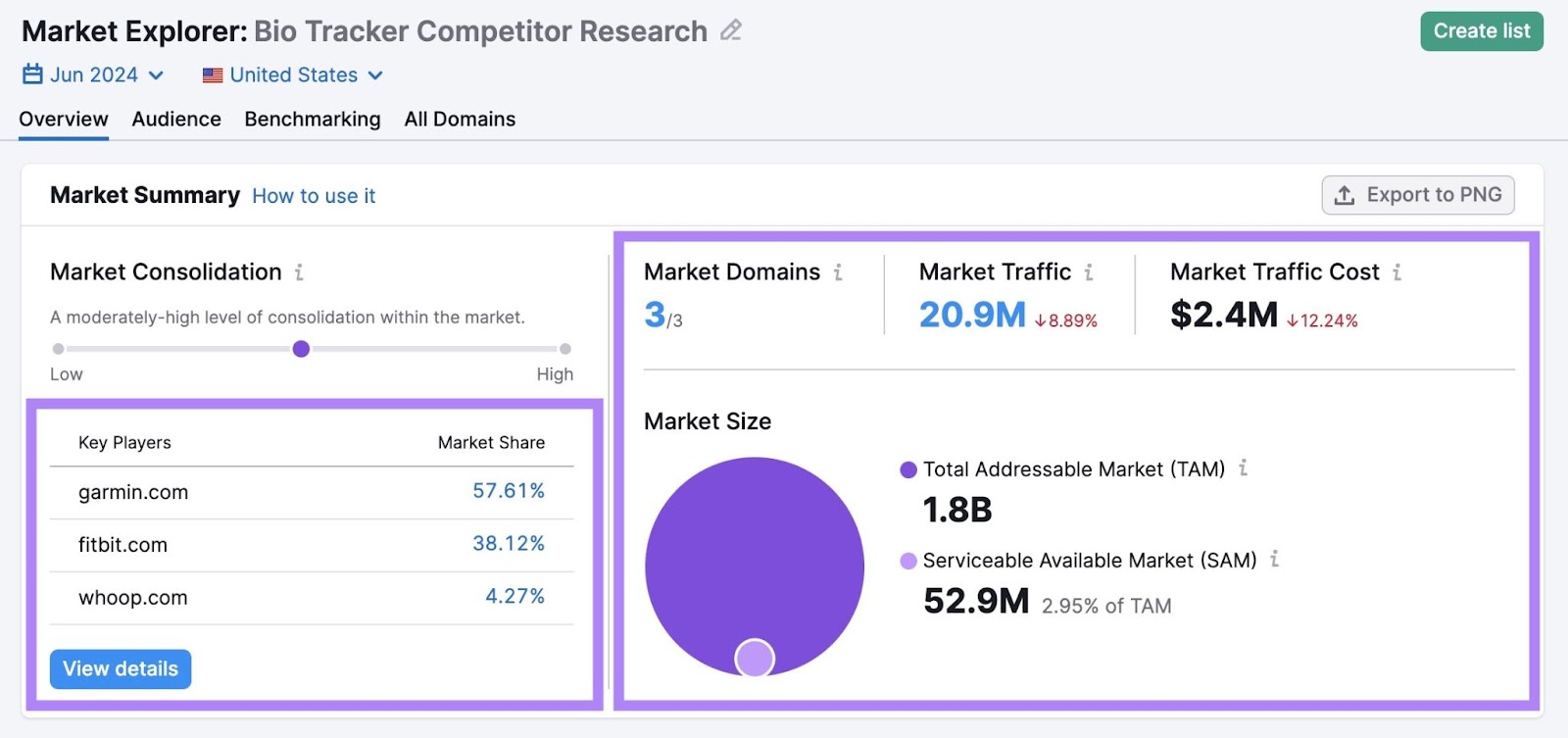Click garmin.com market share 57.61%
The image size is (1568, 738).
click(x=509, y=491)
